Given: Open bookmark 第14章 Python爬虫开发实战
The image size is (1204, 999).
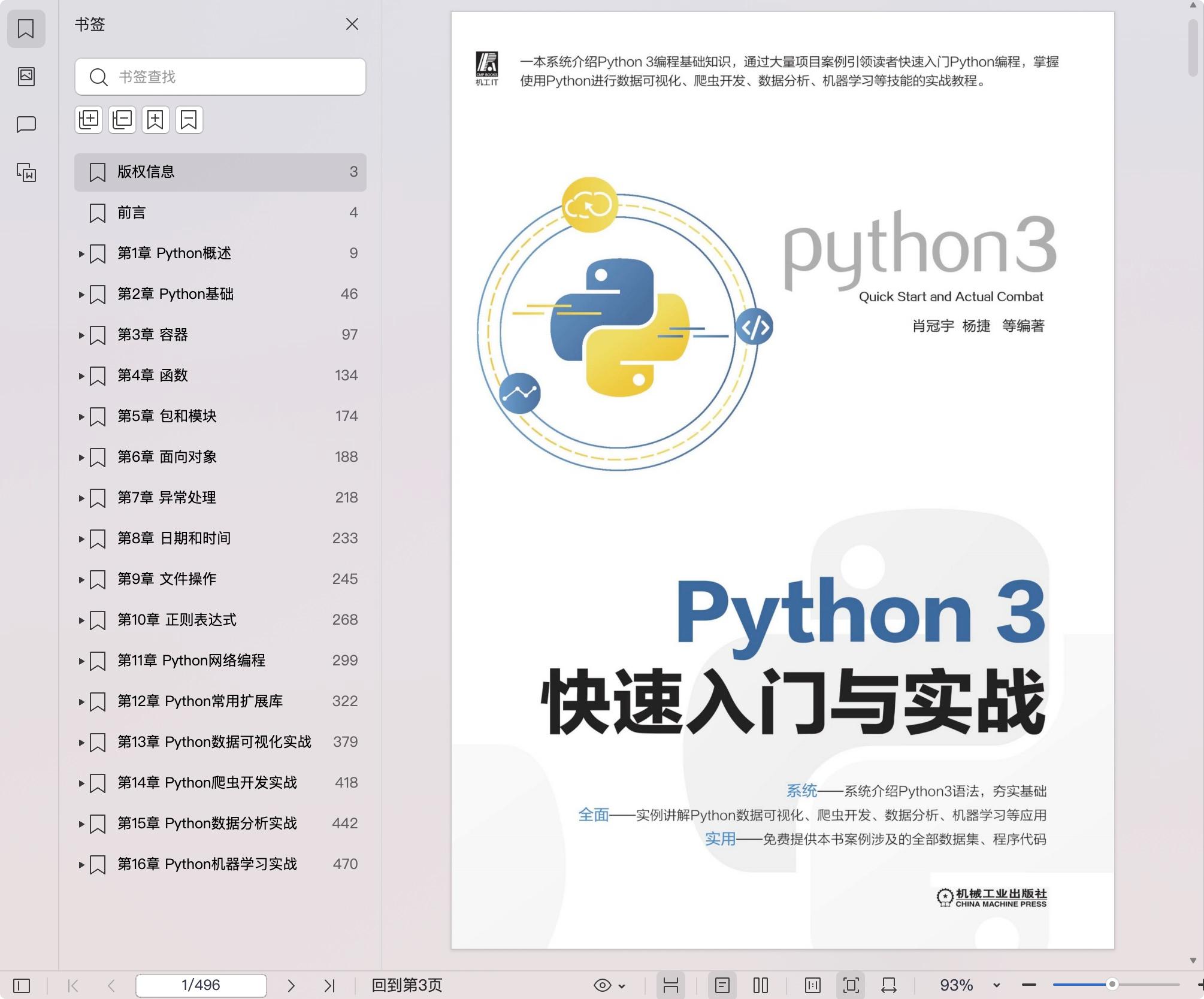Looking at the screenshot, I should click(220, 783).
